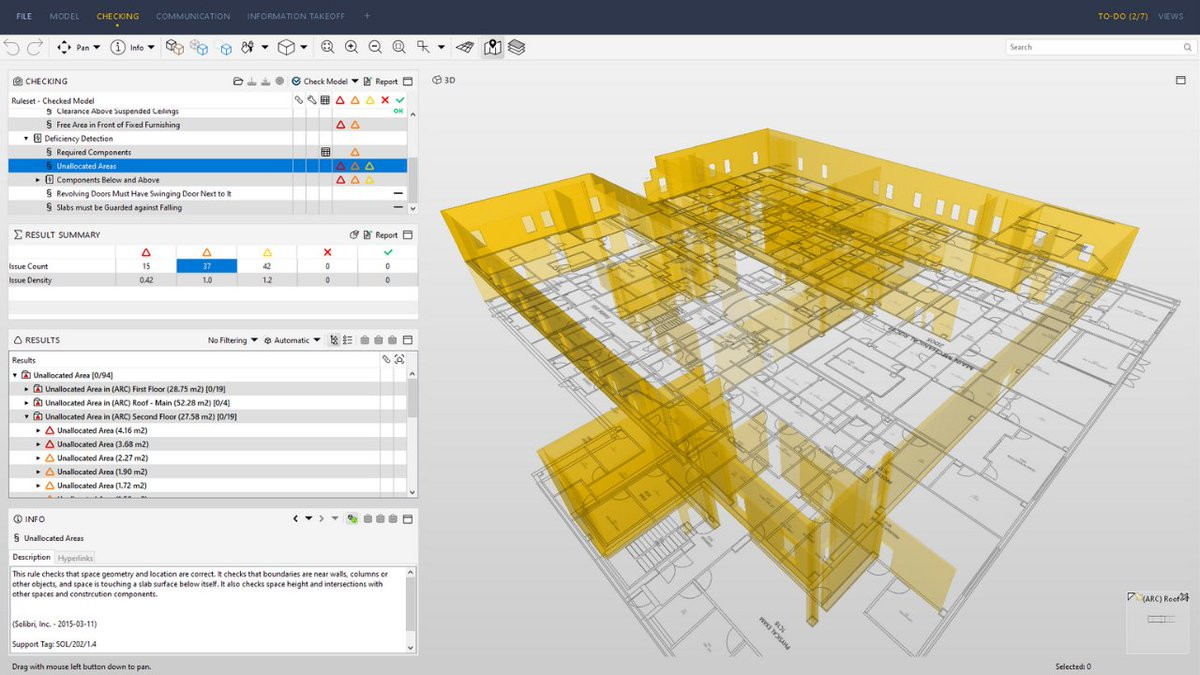This screenshot has height=675, width=1200.
Task: Toggle the floor plan map view on the toolbar
Action: pyautogui.click(x=492, y=46)
